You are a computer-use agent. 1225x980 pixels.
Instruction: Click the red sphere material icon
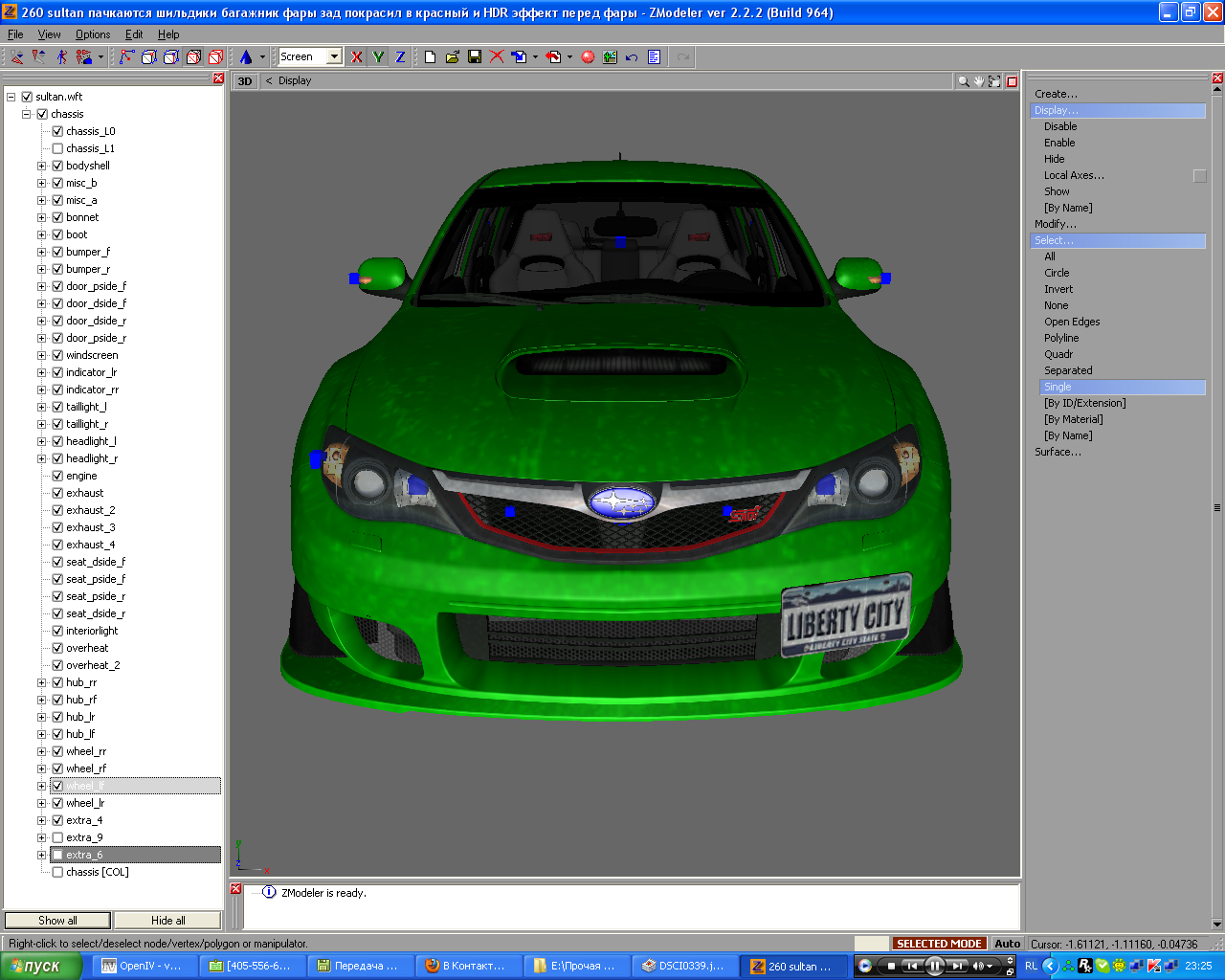pos(588,57)
